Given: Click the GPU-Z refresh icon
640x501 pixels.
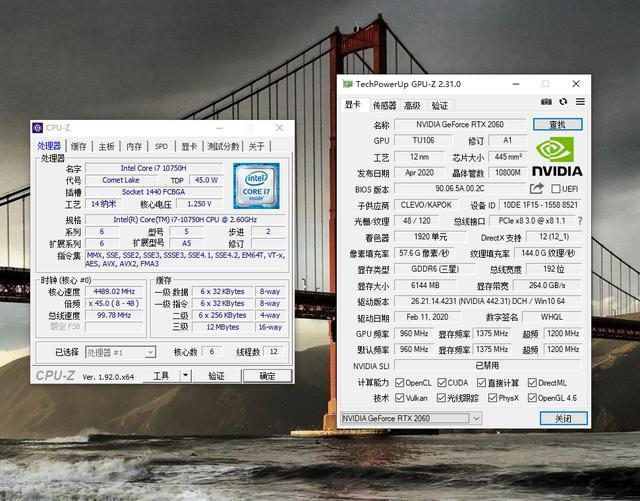Looking at the screenshot, I should point(563,102).
